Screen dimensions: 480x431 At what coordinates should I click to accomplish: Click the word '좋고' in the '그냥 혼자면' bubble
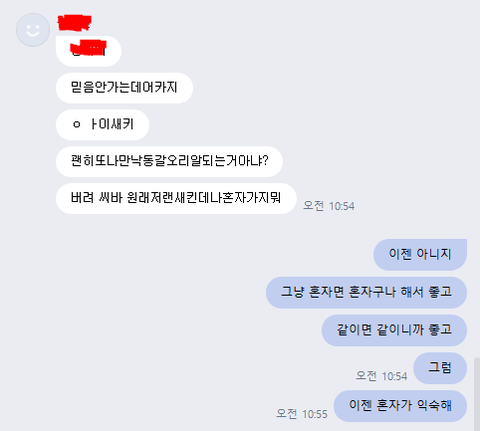tap(440, 292)
